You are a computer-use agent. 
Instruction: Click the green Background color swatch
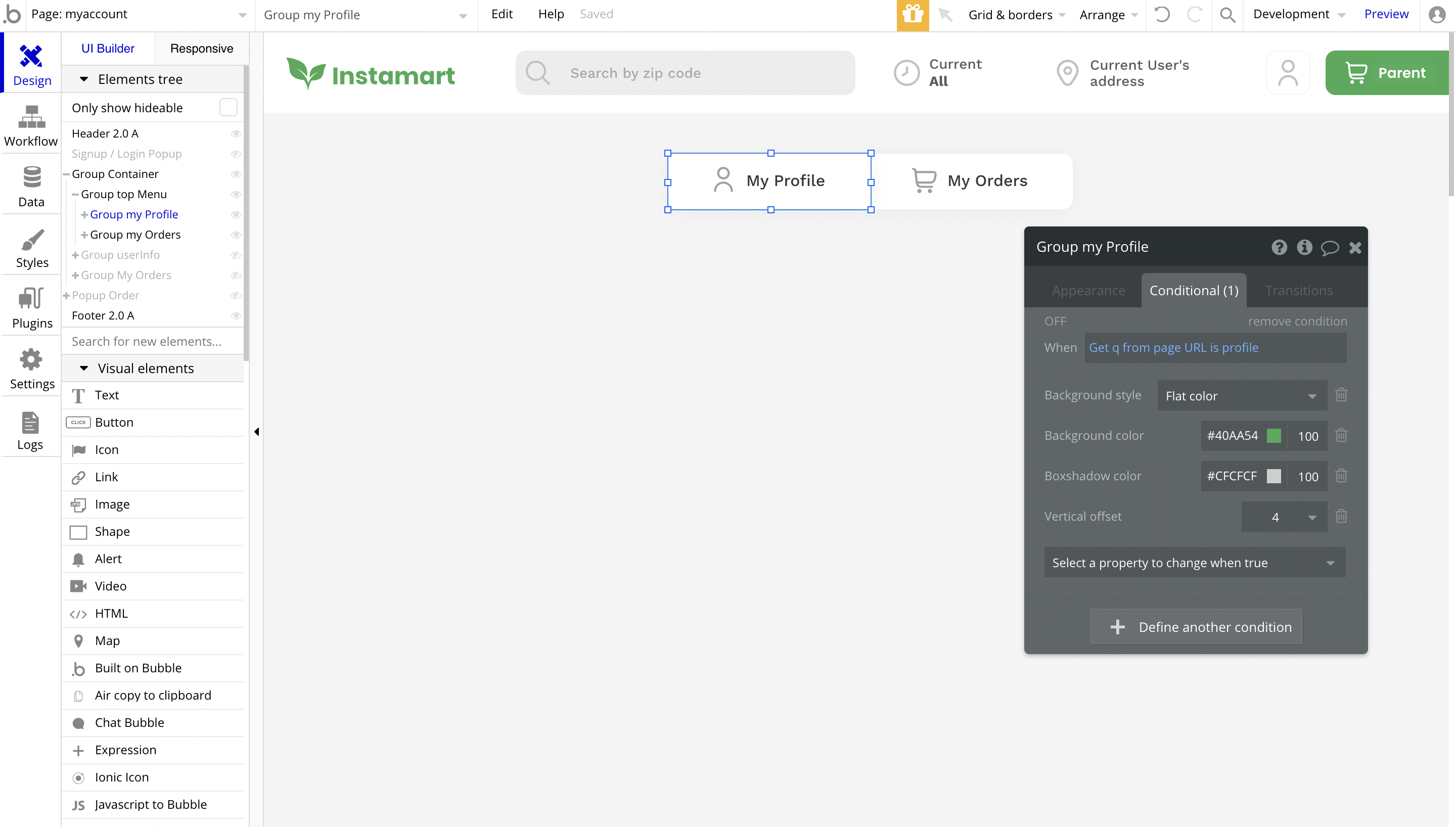point(1273,436)
